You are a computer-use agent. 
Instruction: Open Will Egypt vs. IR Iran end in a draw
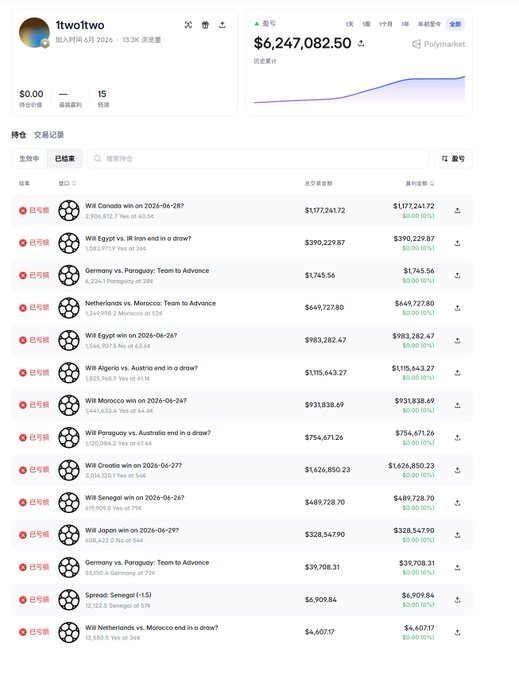[x=138, y=239]
